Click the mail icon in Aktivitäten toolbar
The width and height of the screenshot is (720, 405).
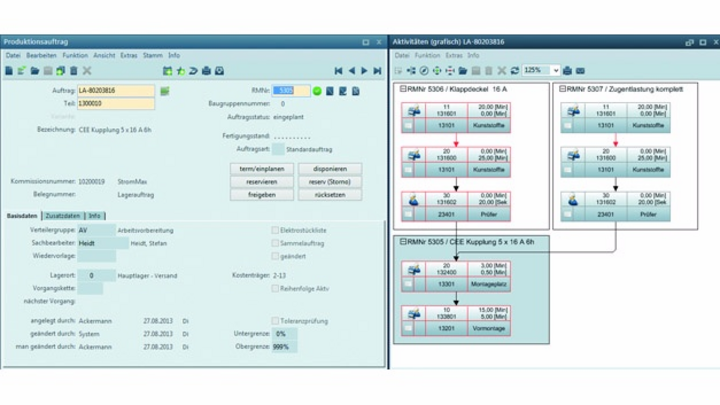point(580,71)
